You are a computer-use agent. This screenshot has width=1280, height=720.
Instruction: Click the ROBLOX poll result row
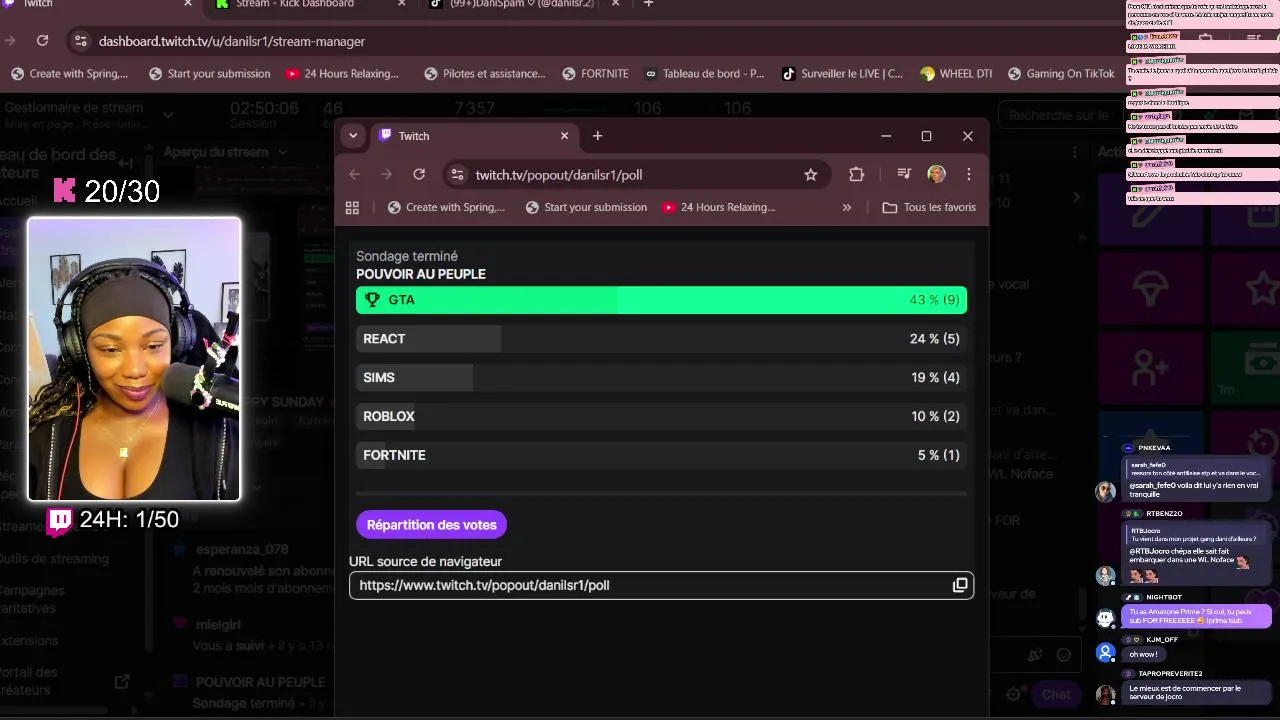(661, 416)
